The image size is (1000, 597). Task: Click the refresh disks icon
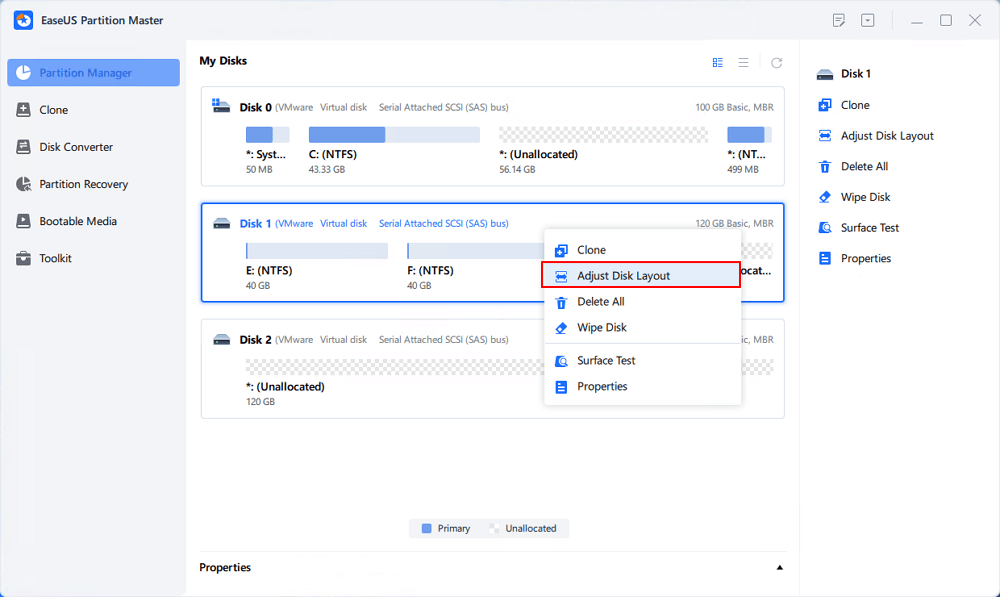click(x=777, y=62)
